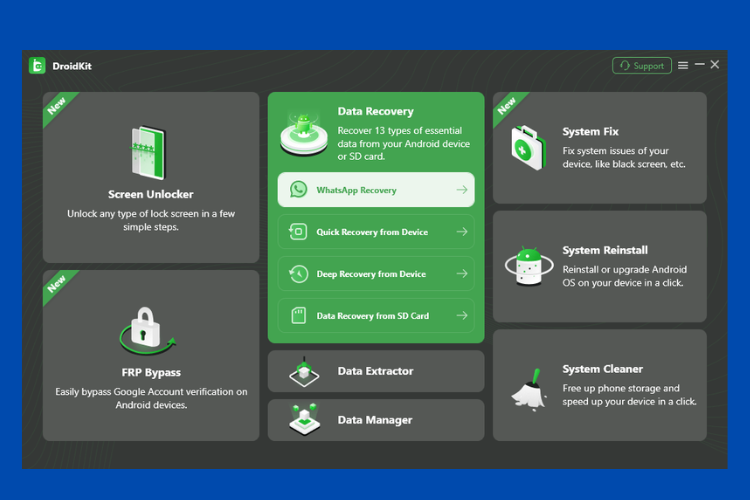Screen dimensions: 750x500
Task: Click the DroidKit title text
Action: tap(72, 66)
